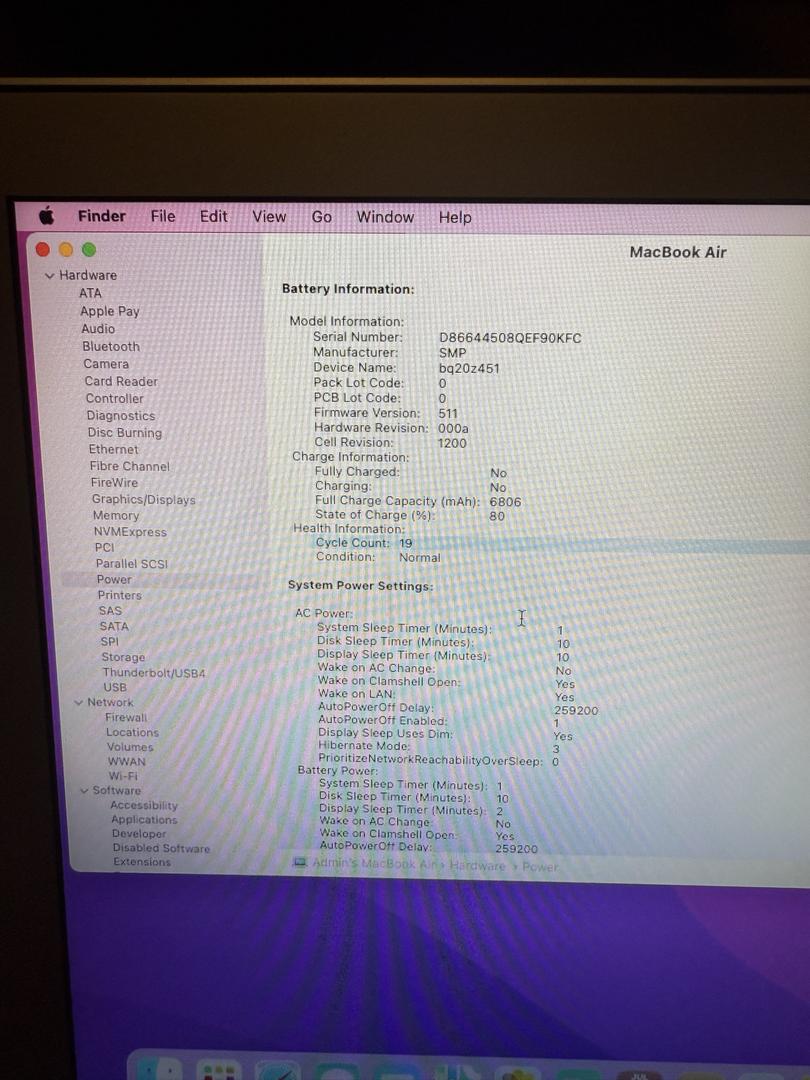Select Apple Pay in the sidebar
This screenshot has height=1080, width=810.
tap(110, 311)
